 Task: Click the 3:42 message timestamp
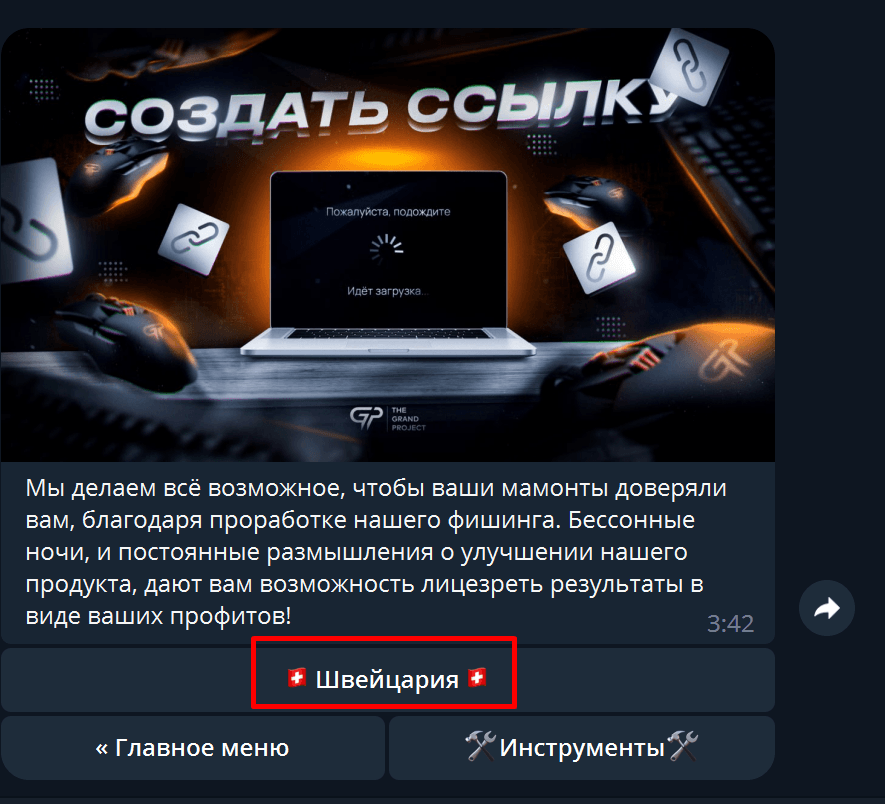coord(730,624)
